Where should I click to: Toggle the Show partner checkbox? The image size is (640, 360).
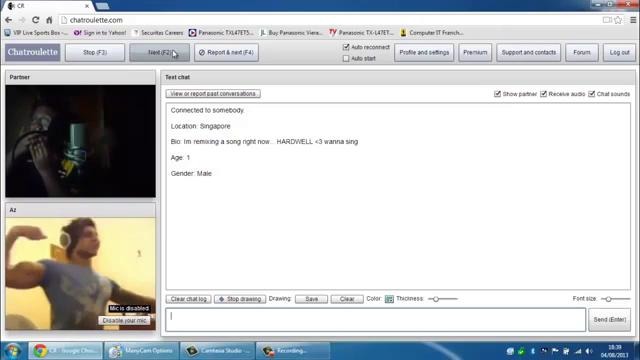click(x=497, y=94)
